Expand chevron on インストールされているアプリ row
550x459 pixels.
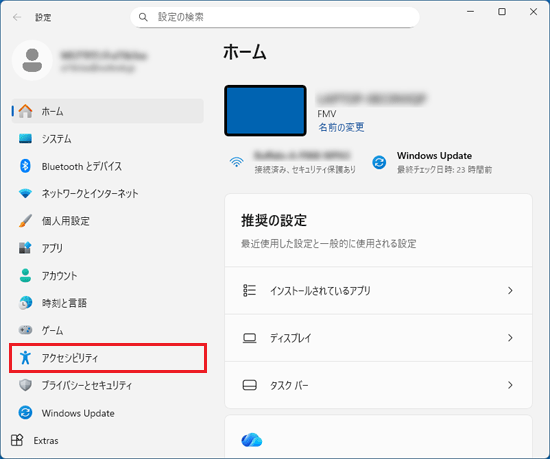[510, 290]
